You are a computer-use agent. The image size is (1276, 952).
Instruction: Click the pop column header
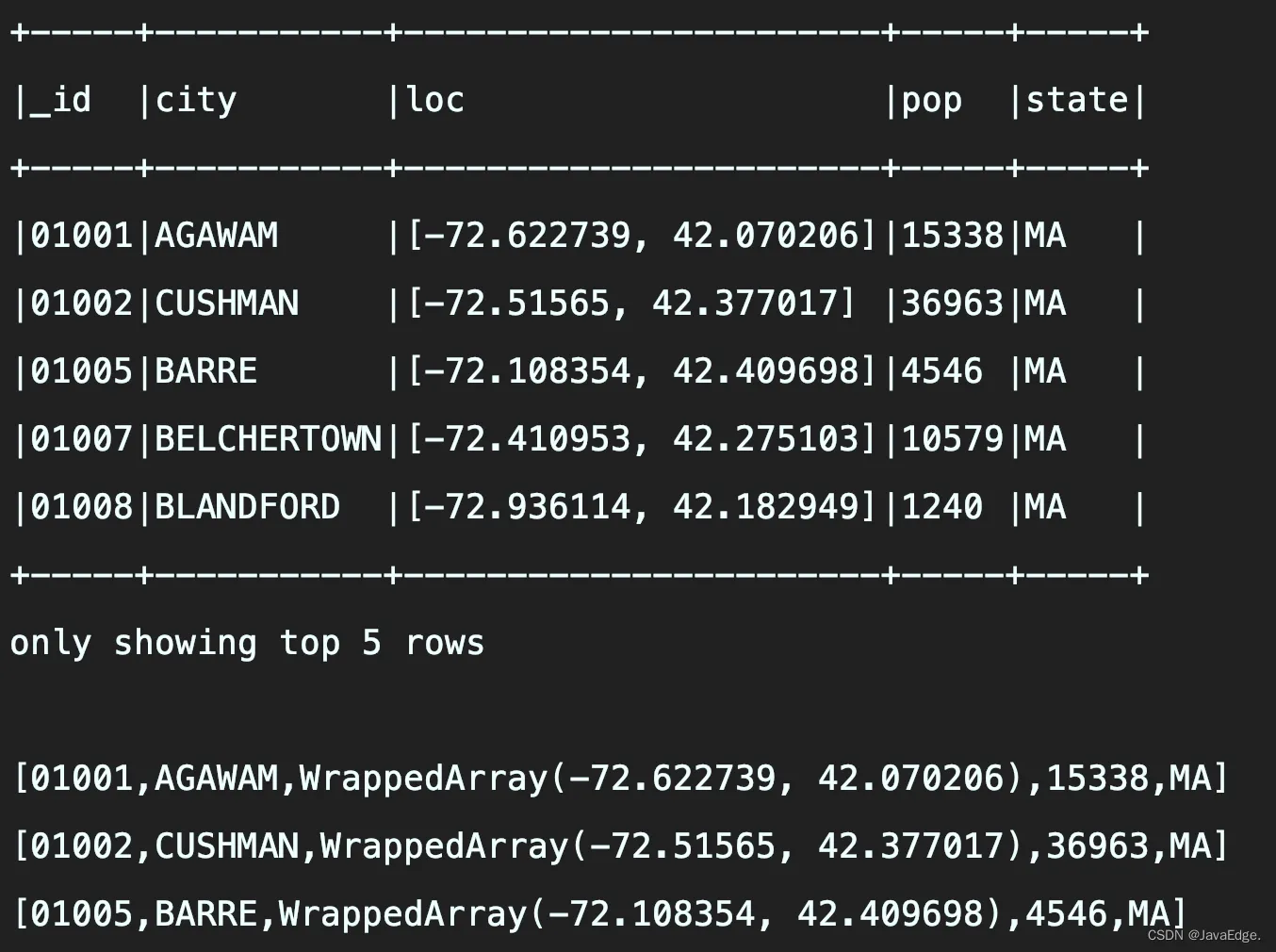pyautogui.click(x=931, y=100)
